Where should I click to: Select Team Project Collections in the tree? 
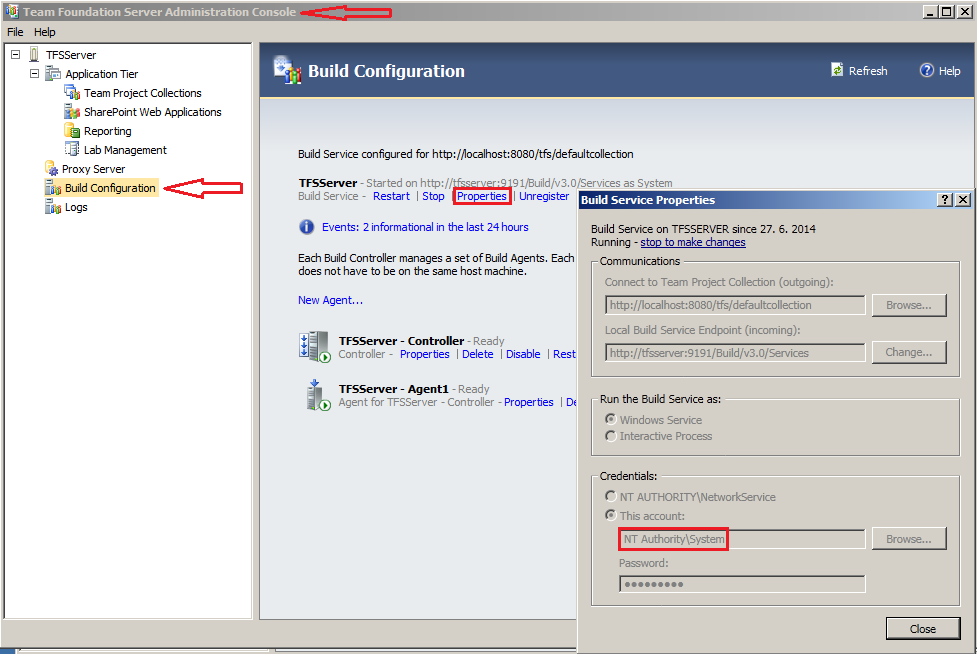point(143,93)
